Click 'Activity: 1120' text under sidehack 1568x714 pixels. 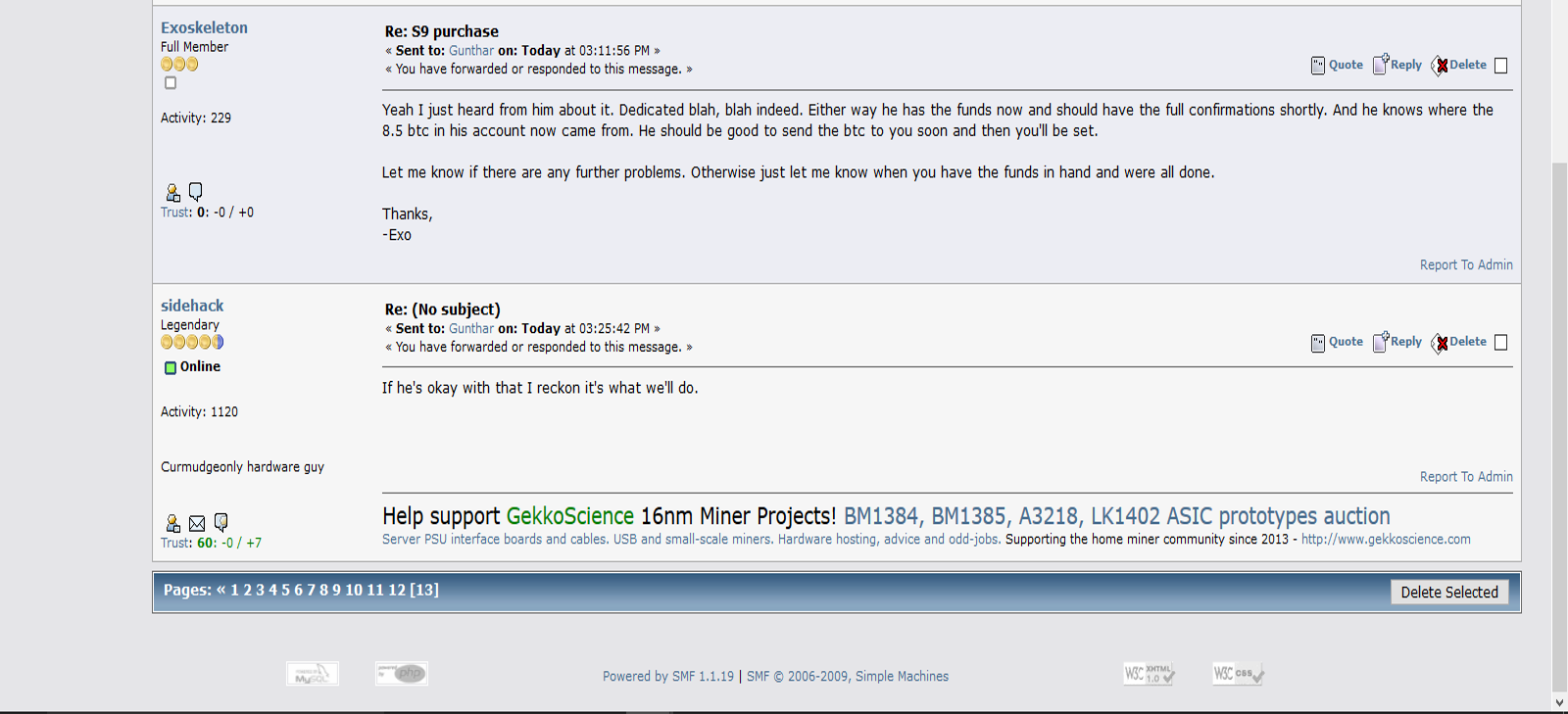point(199,412)
